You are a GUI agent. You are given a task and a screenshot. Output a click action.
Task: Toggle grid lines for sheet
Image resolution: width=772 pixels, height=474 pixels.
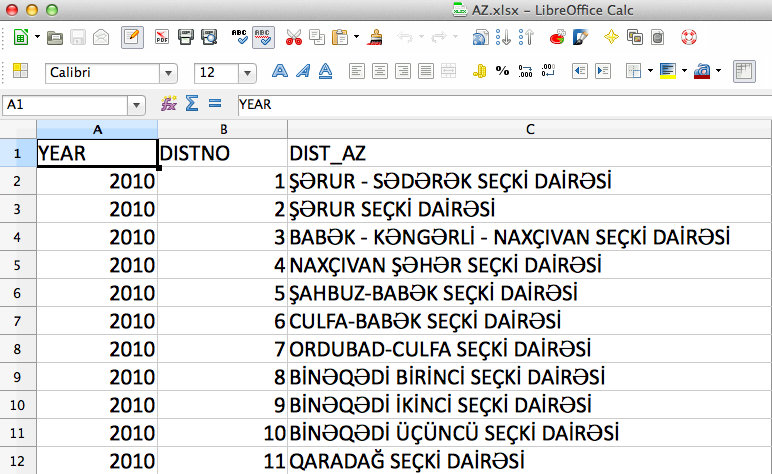pos(742,71)
